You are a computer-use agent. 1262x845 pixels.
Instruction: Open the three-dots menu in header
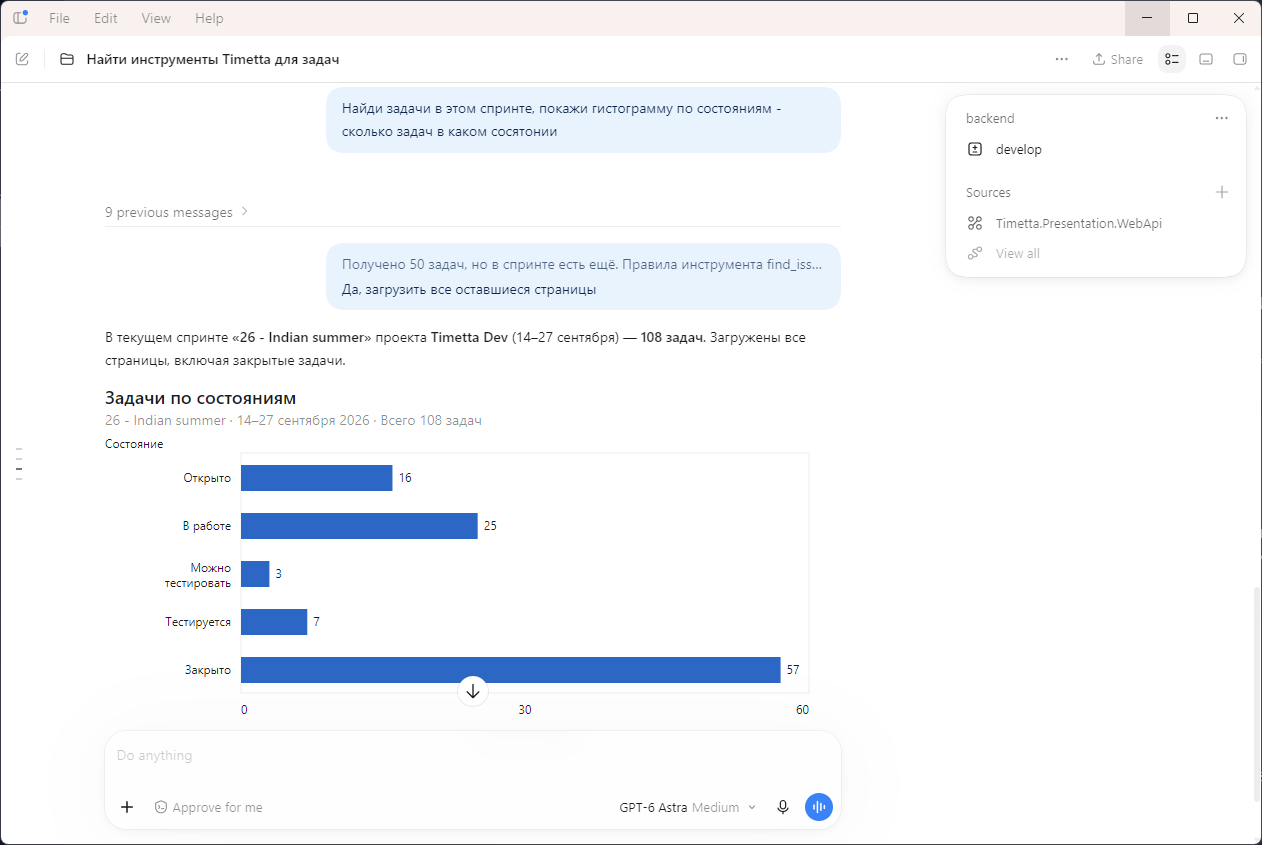click(1061, 59)
